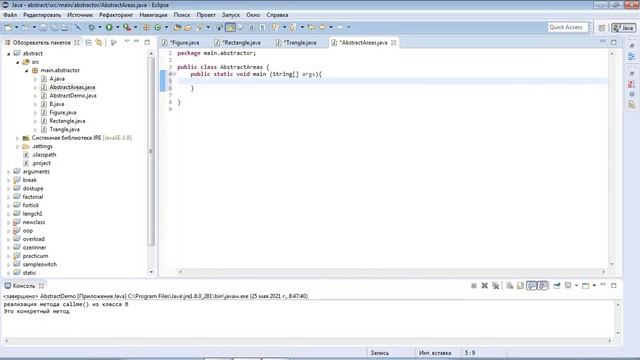Expand the JRE system library node
Viewport: 640px width, 360px height.
pyautogui.click(x=18, y=138)
